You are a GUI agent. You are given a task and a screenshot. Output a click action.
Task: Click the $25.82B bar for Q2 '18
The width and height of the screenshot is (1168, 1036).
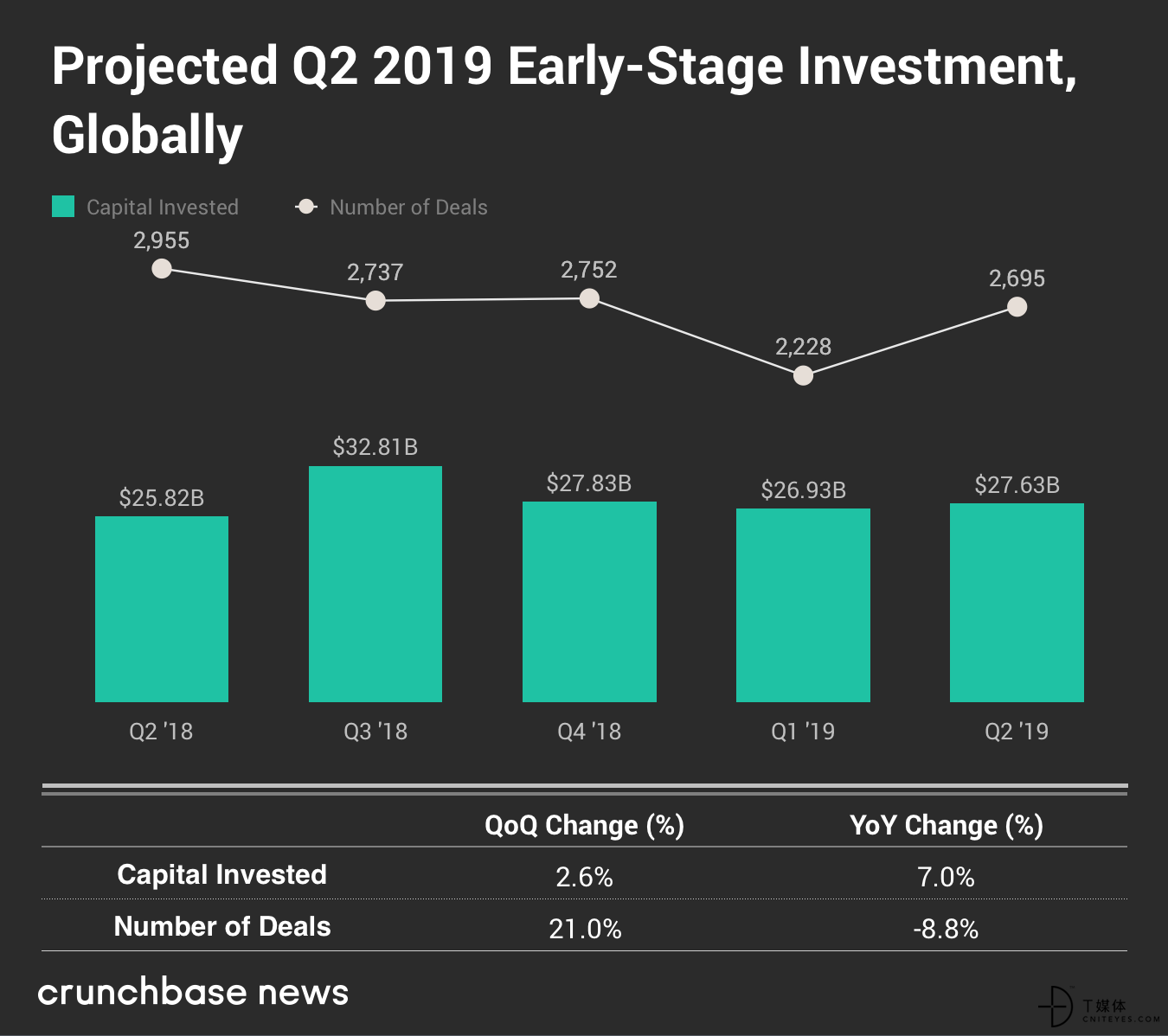point(162,609)
